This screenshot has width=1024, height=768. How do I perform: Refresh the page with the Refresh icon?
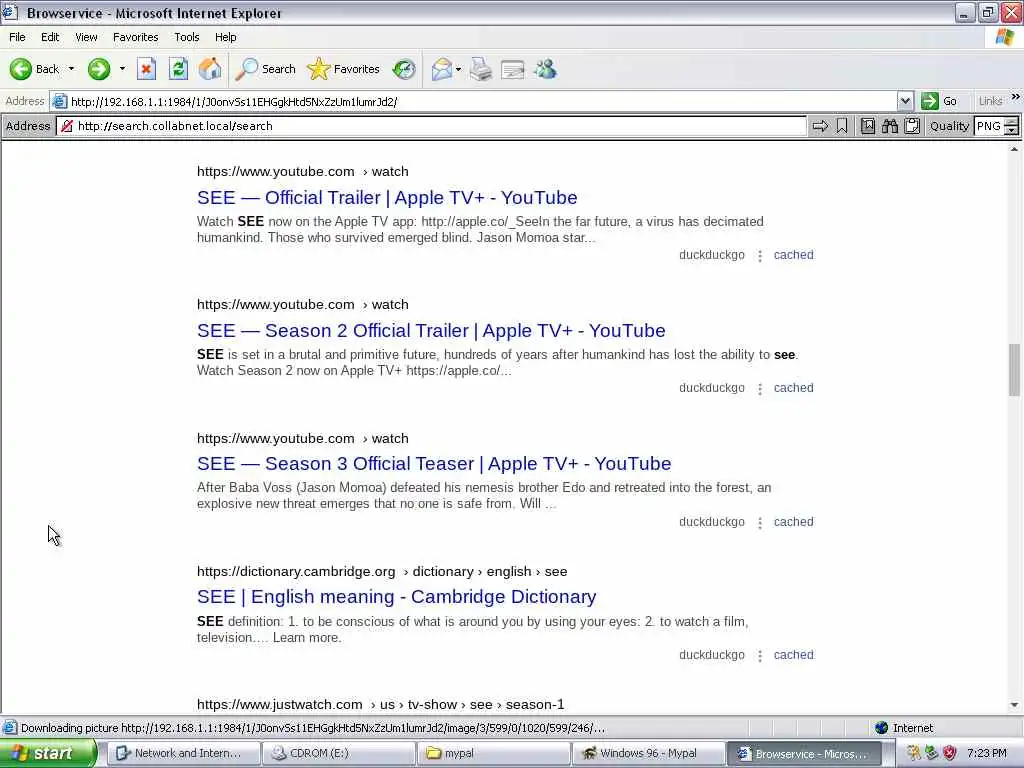178,69
